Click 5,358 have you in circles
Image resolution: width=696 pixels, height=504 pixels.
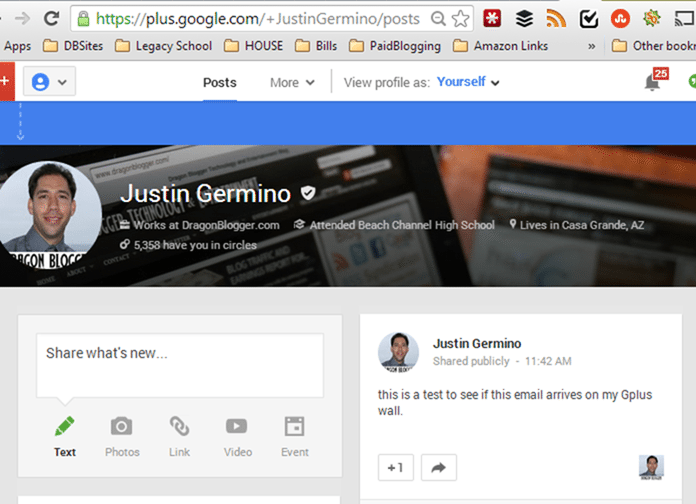pyautogui.click(x=188, y=245)
